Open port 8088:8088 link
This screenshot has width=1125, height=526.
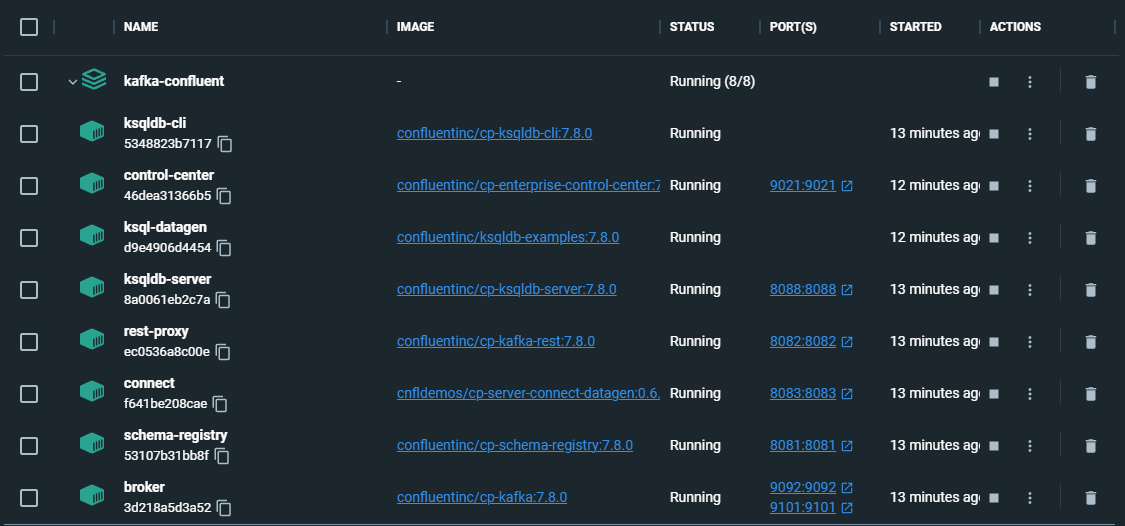pyautogui.click(x=803, y=290)
